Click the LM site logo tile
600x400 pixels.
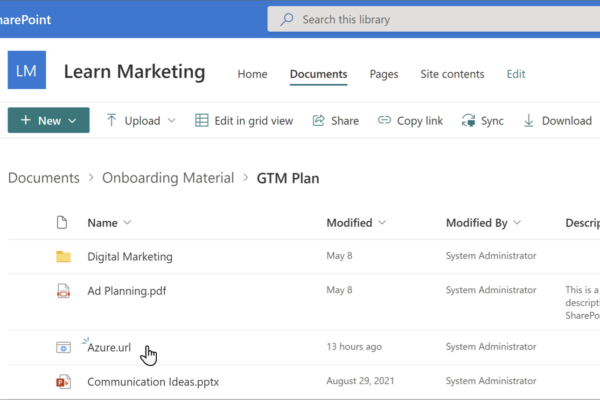(x=27, y=70)
